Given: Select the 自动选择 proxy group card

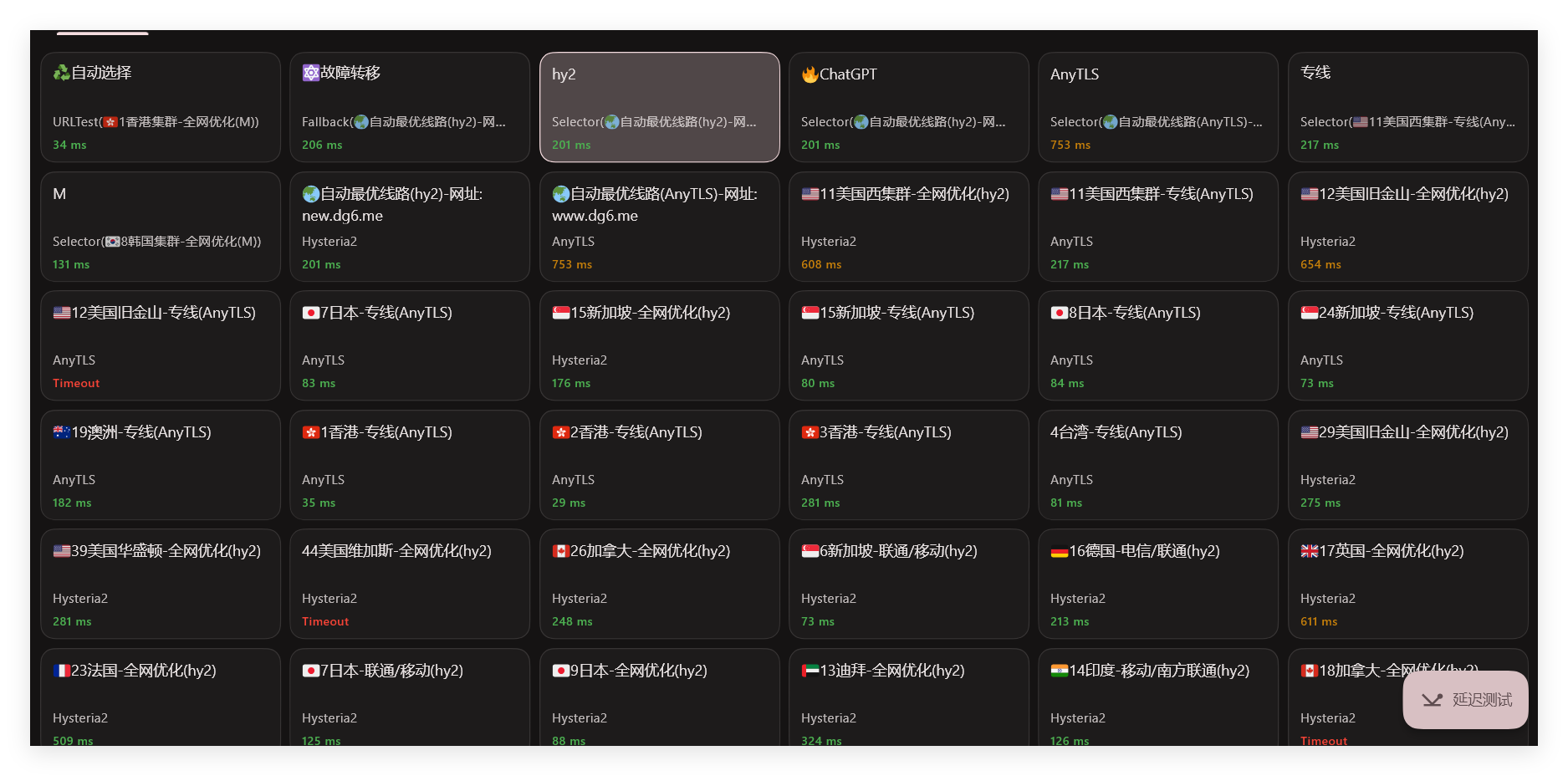Looking at the screenshot, I should coord(161,107).
